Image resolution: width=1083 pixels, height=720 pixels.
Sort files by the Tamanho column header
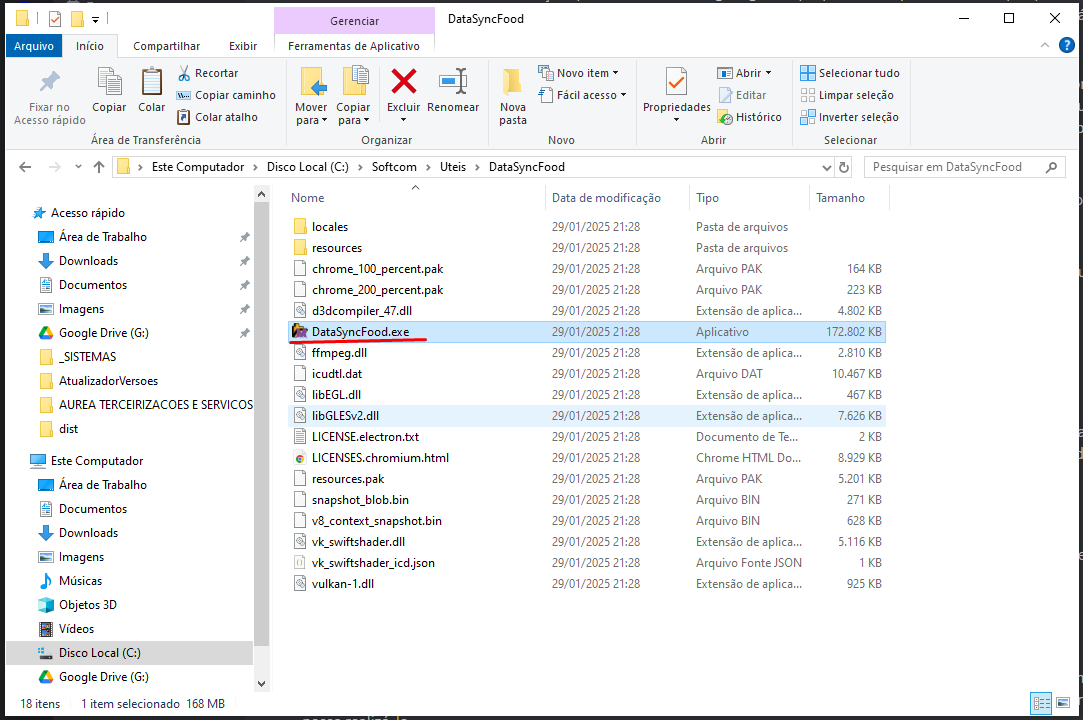tap(840, 198)
